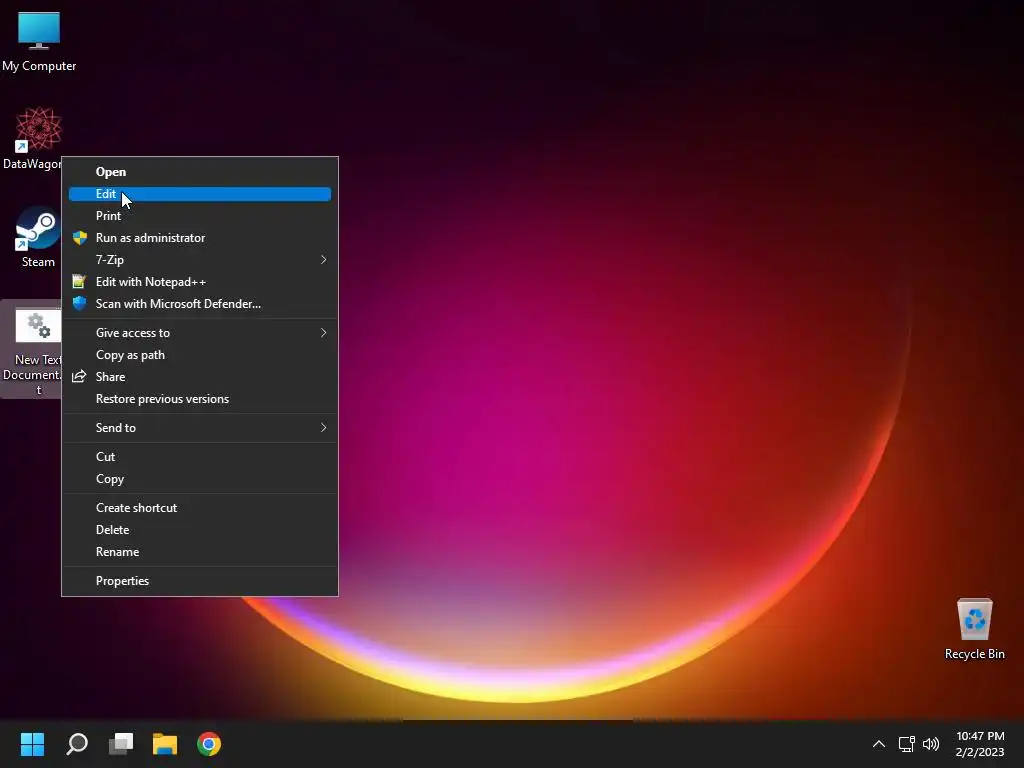Open network status tray icon
The width and height of the screenshot is (1024, 768).
tap(906, 744)
